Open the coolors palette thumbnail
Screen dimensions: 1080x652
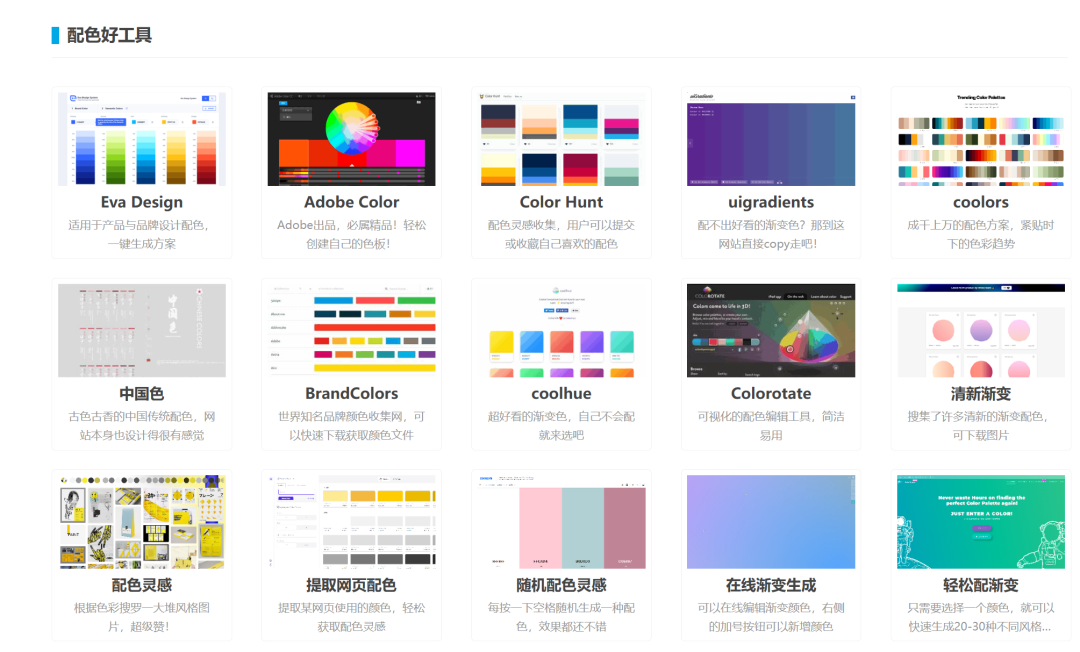981,139
